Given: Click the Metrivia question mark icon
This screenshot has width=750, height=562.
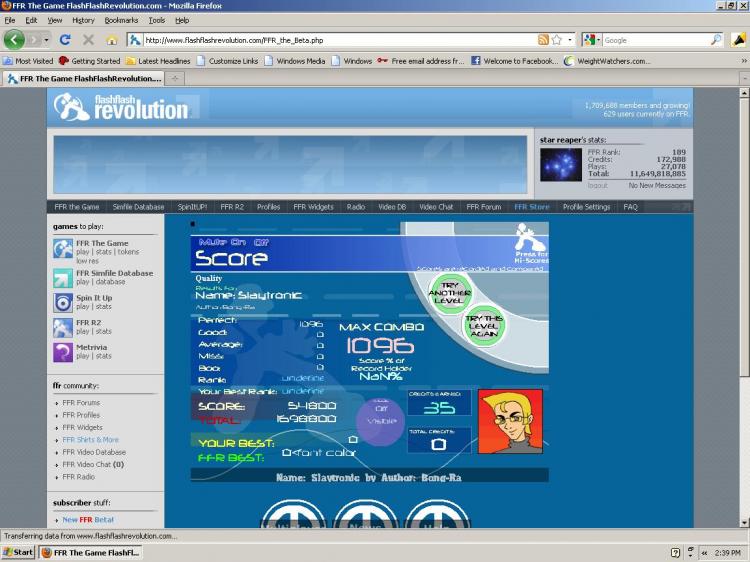Looking at the screenshot, I should (x=63, y=353).
